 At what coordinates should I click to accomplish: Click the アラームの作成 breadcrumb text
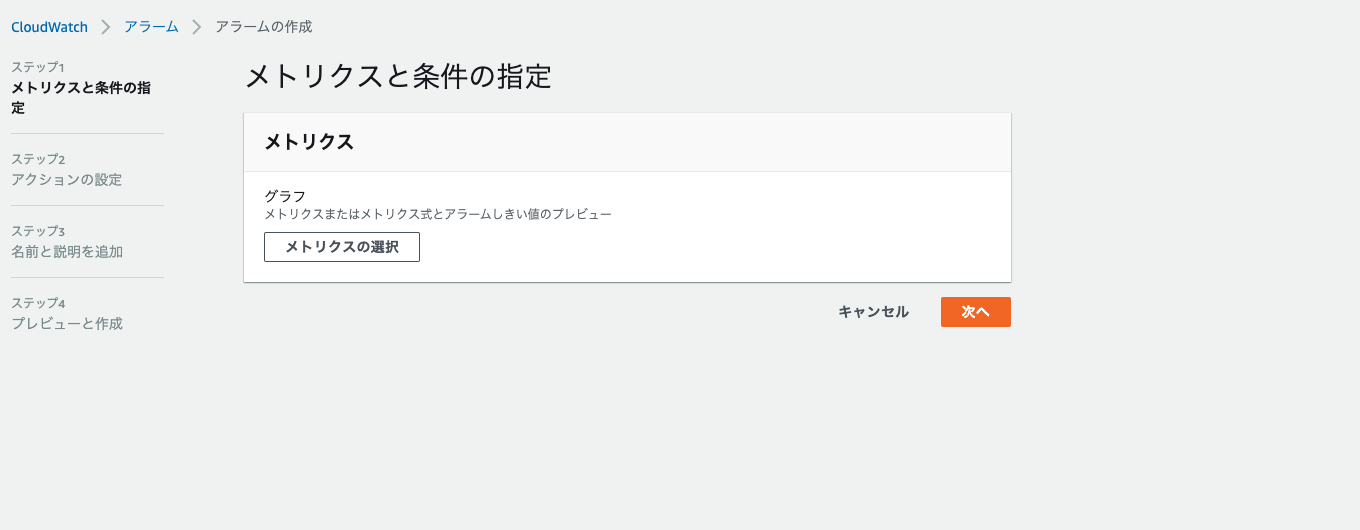(x=263, y=27)
